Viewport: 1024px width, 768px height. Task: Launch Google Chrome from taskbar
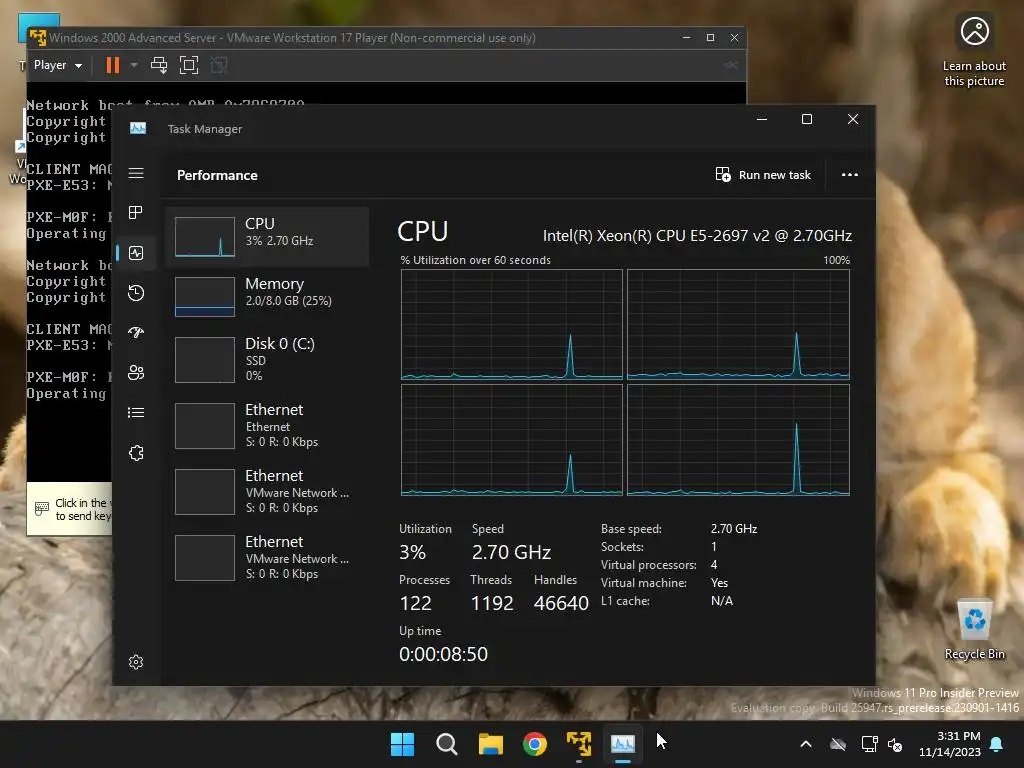click(535, 744)
